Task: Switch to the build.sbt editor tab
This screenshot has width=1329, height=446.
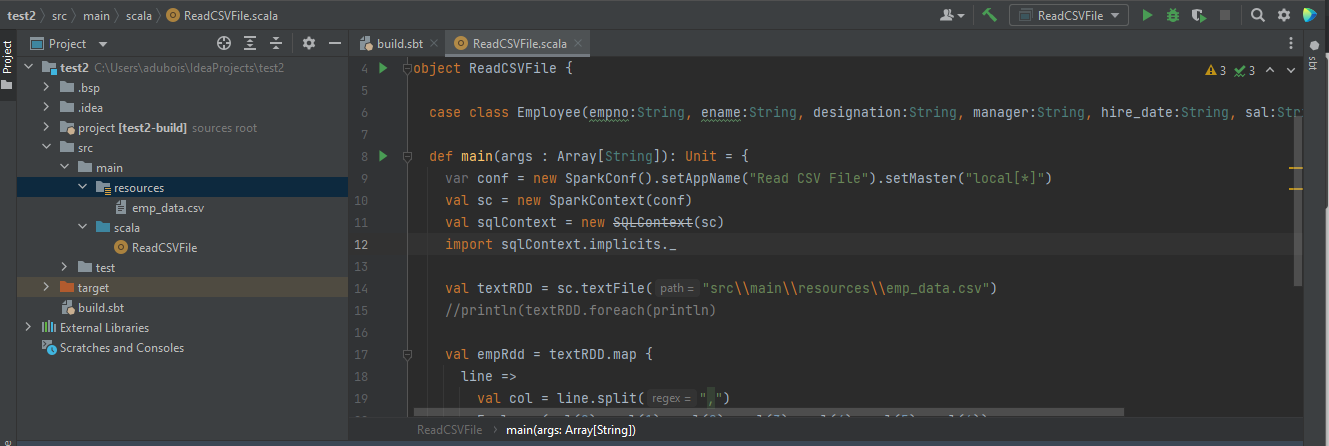Action: coord(398,43)
